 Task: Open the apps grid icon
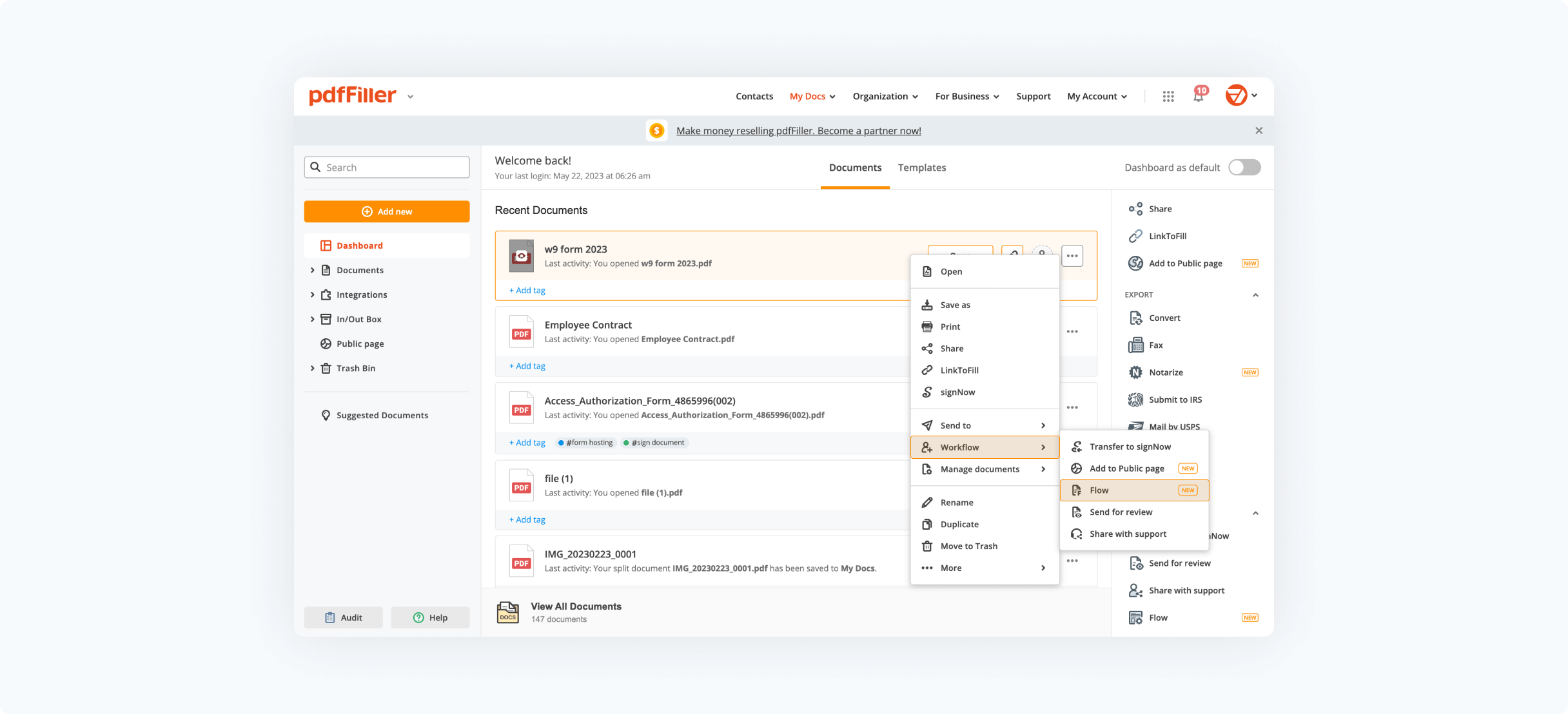click(1168, 96)
